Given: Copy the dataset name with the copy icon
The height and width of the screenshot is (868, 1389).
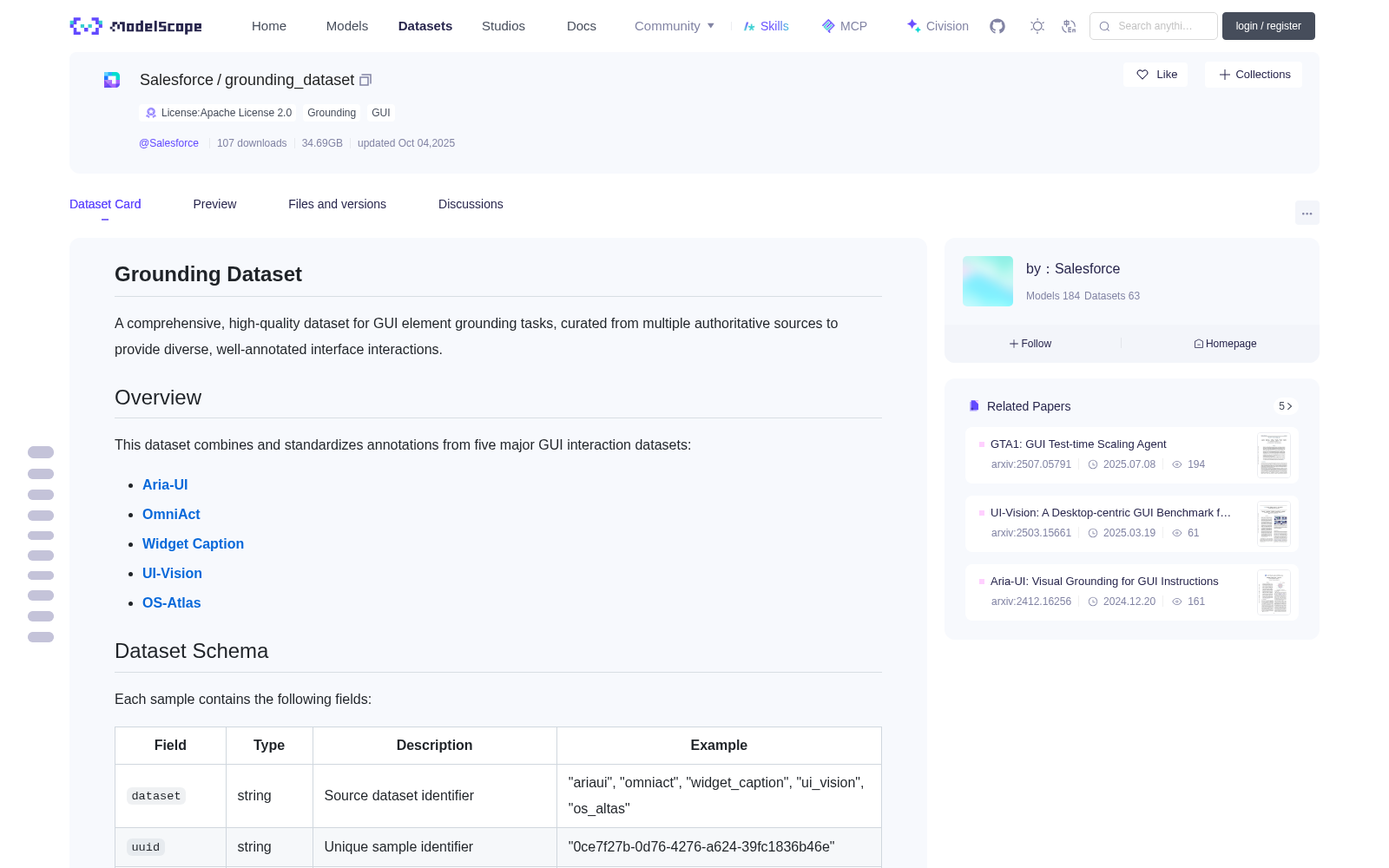Looking at the screenshot, I should pyautogui.click(x=365, y=80).
